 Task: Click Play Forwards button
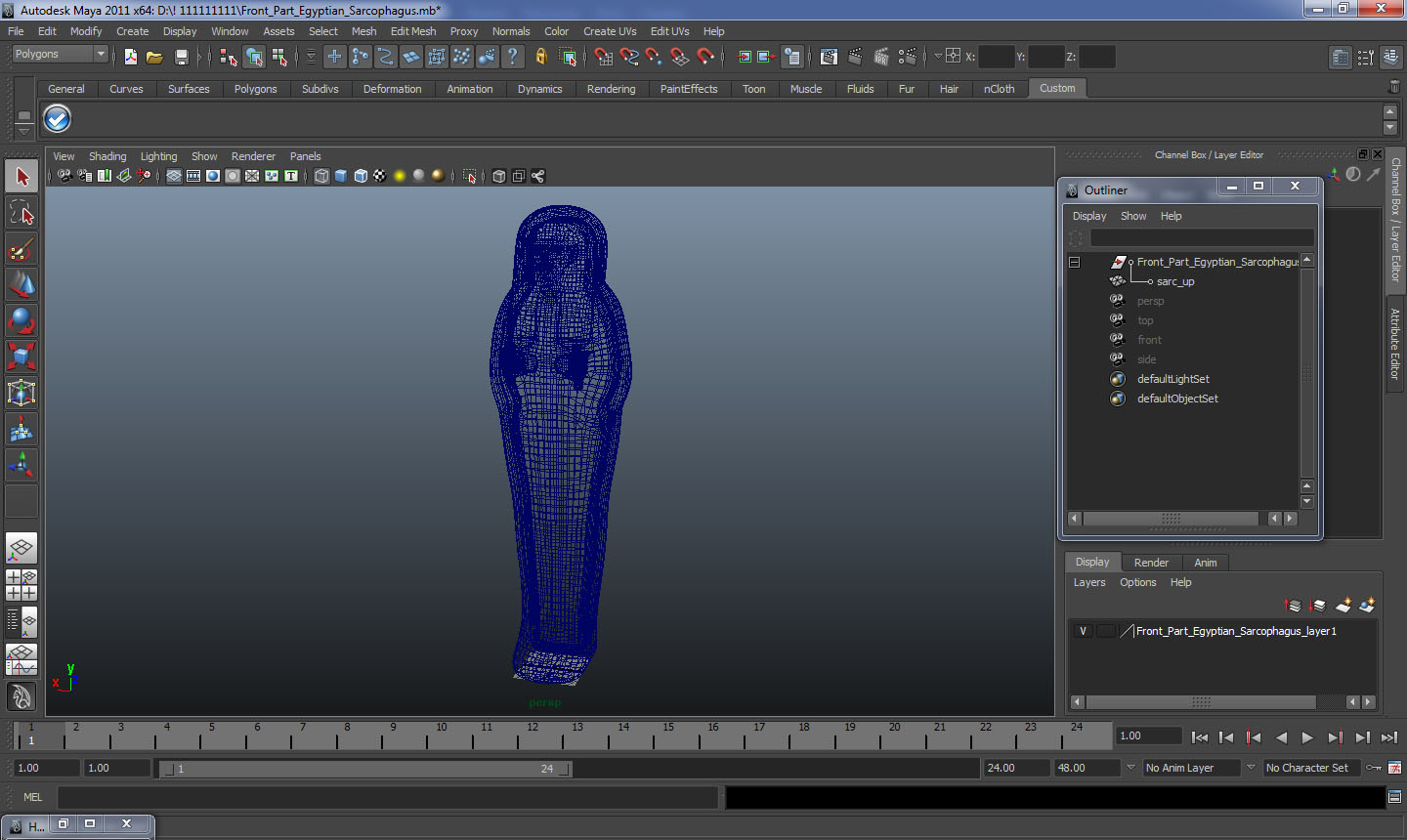coord(1307,737)
